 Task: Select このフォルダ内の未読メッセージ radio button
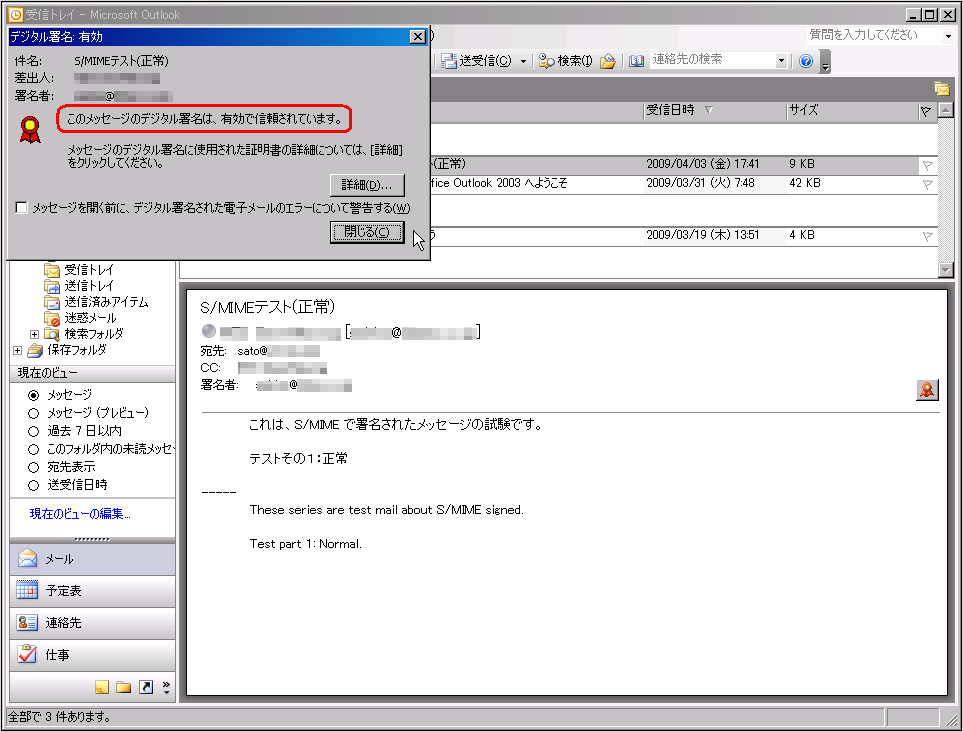[x=34, y=449]
